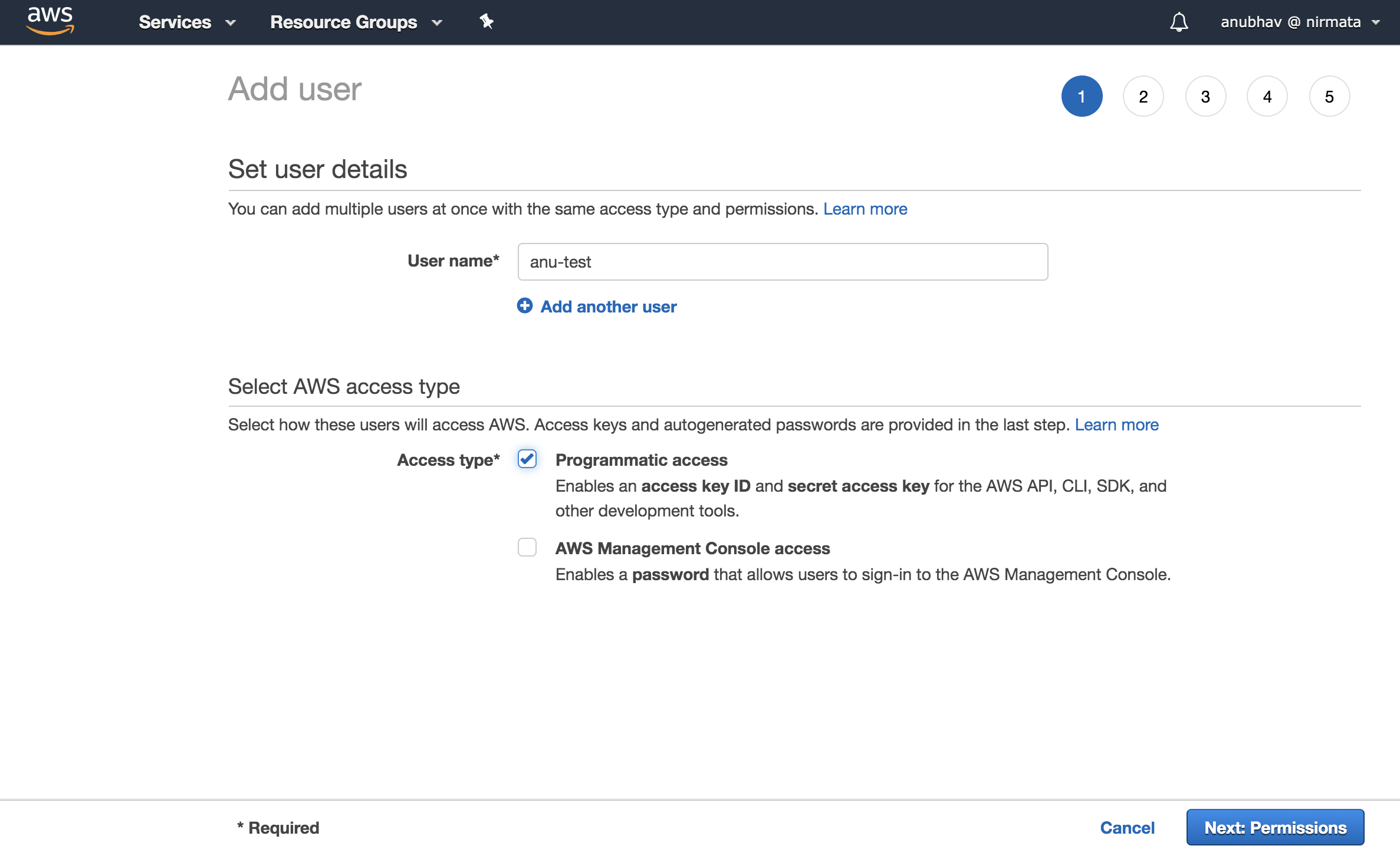
Task: Open notifications bell icon
Action: tap(1179, 22)
